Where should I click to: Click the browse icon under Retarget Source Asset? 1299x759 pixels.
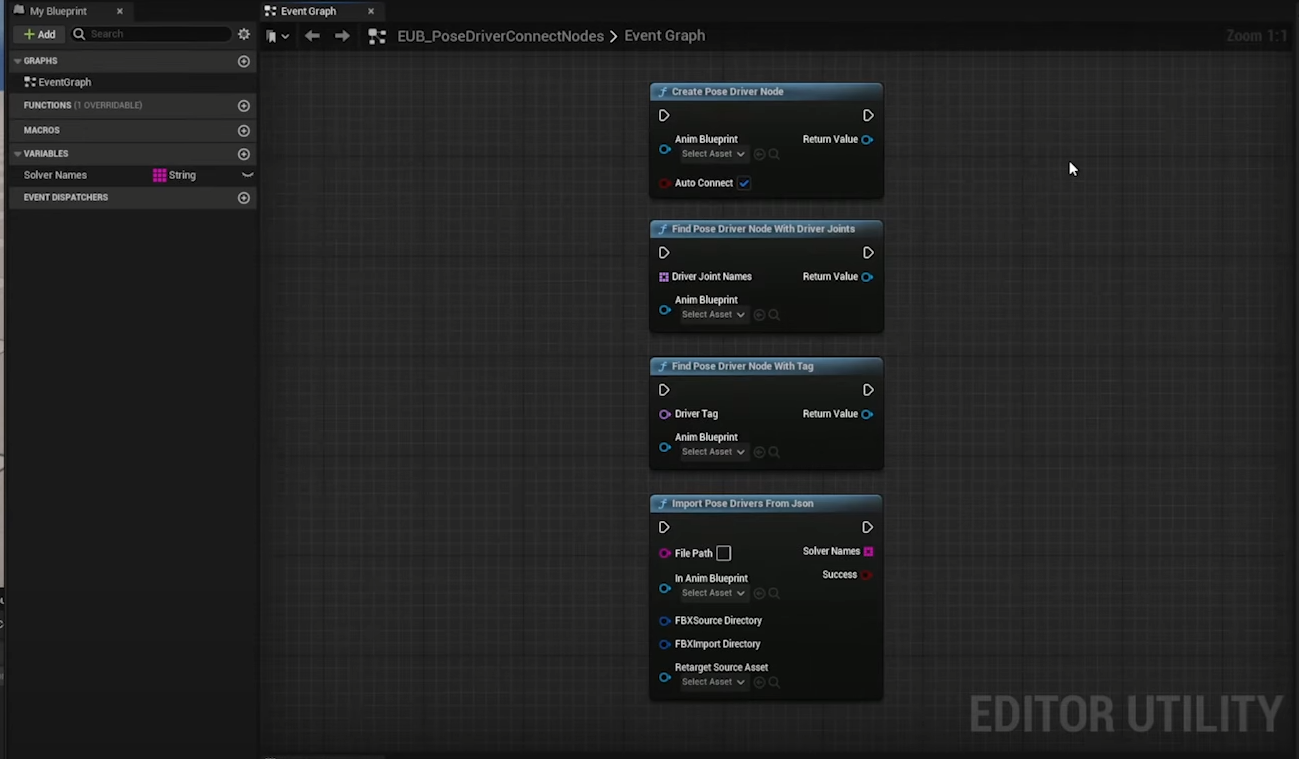coord(774,682)
